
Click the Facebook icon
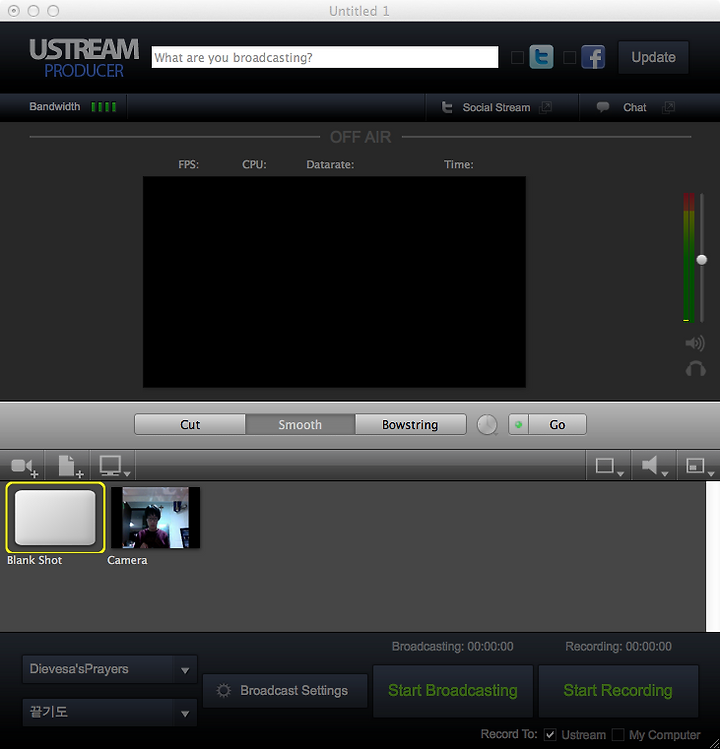(593, 57)
